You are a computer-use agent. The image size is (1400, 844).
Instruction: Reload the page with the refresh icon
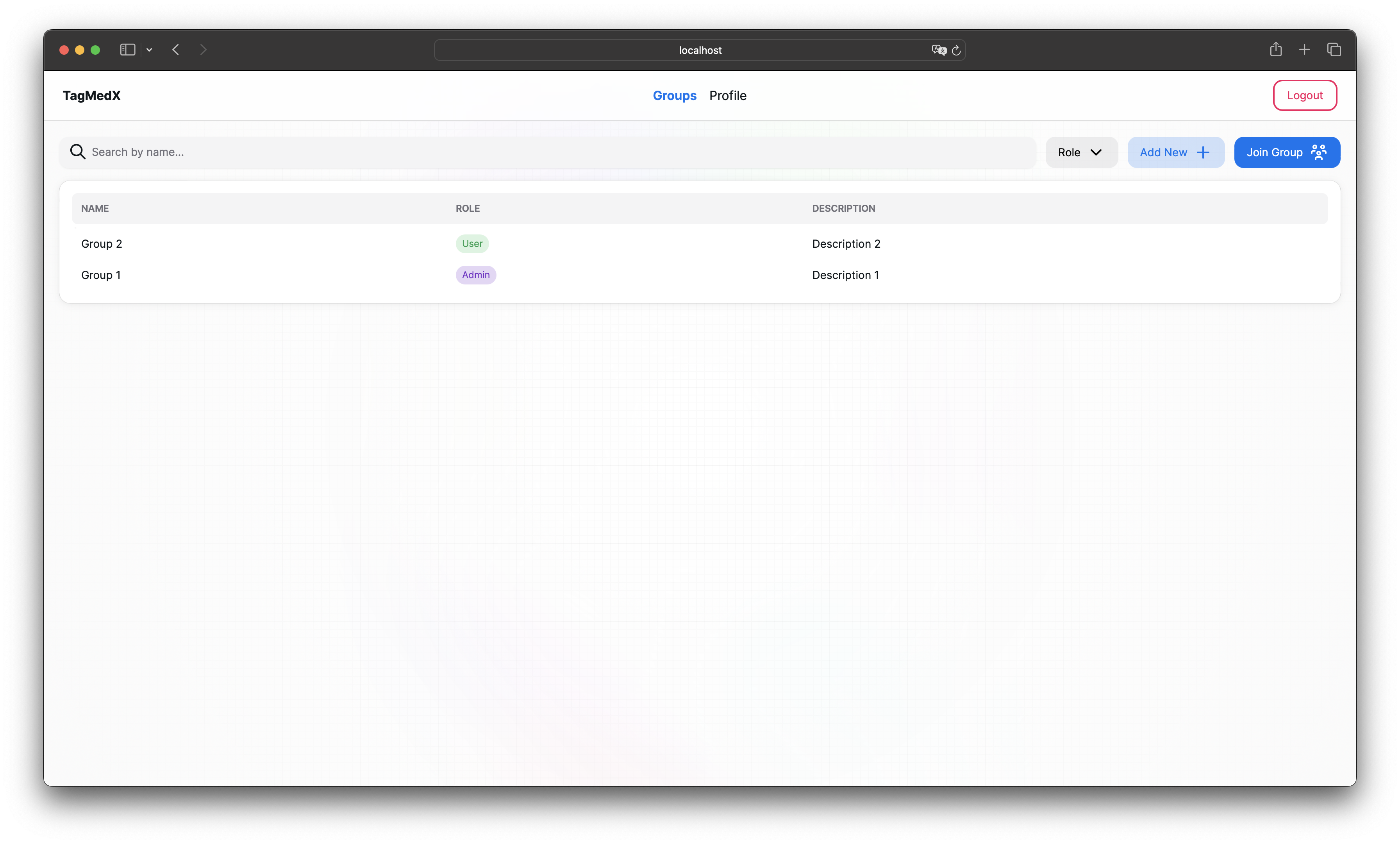(956, 50)
